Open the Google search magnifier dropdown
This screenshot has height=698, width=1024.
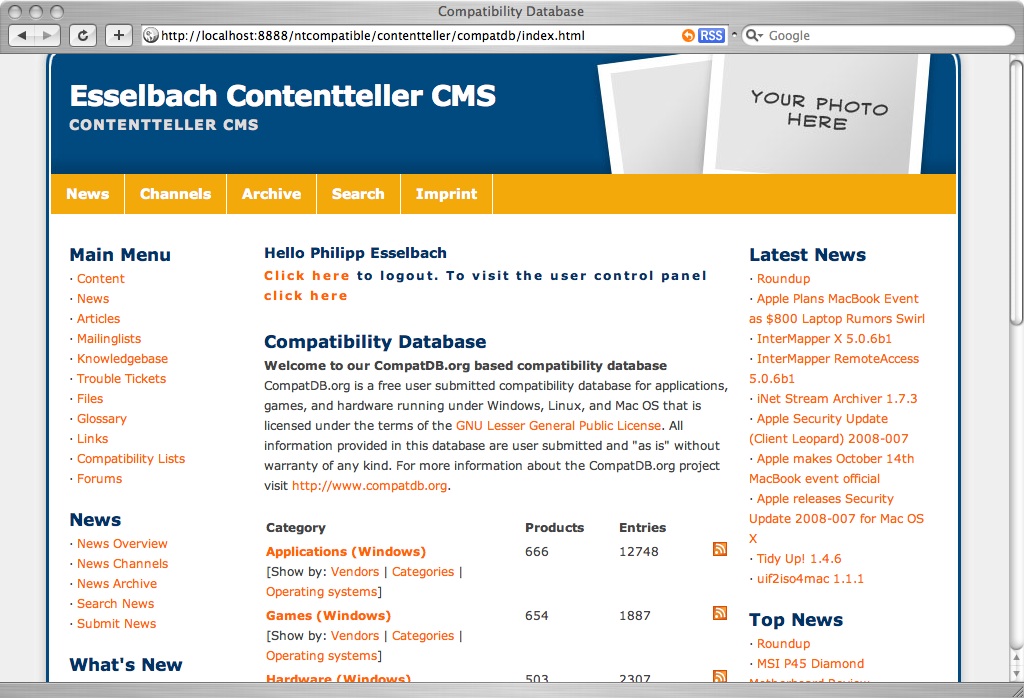(x=754, y=35)
